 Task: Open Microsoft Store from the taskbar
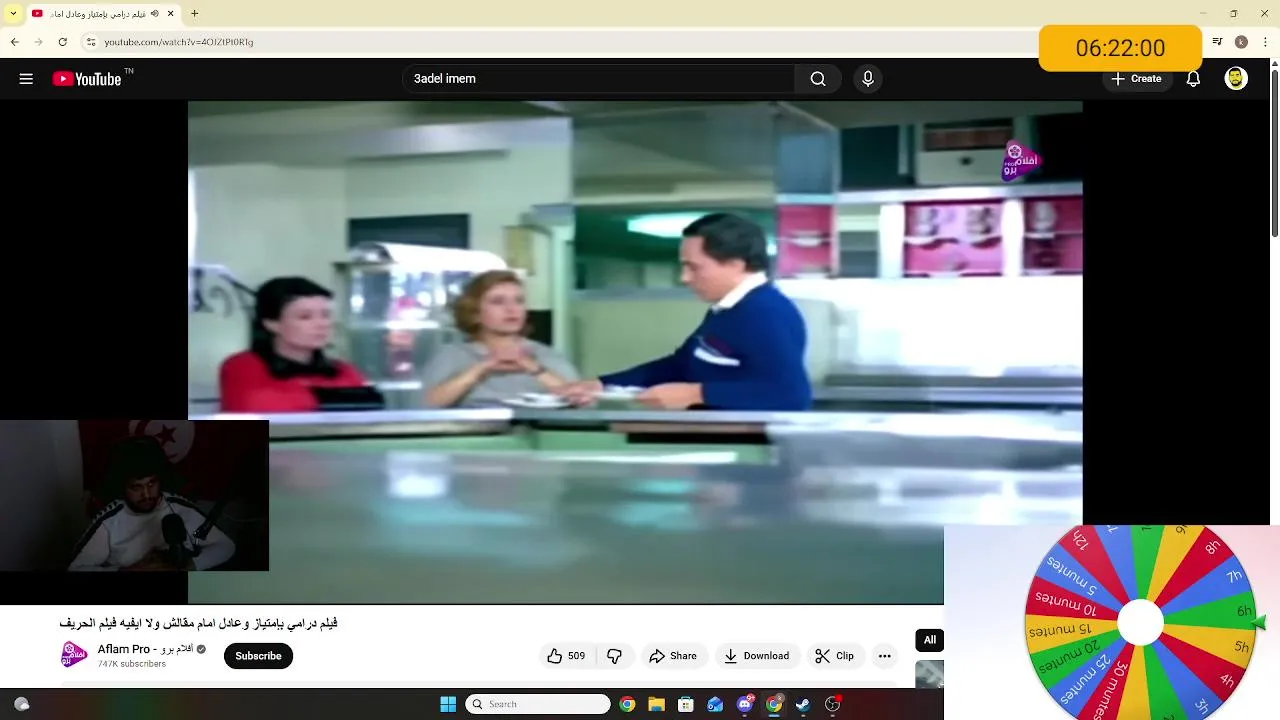point(686,704)
